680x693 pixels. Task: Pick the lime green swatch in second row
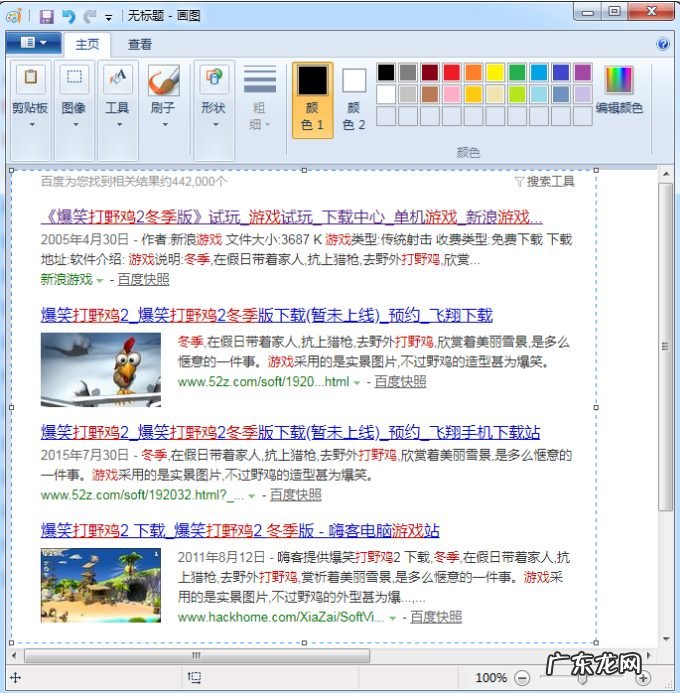click(517, 94)
